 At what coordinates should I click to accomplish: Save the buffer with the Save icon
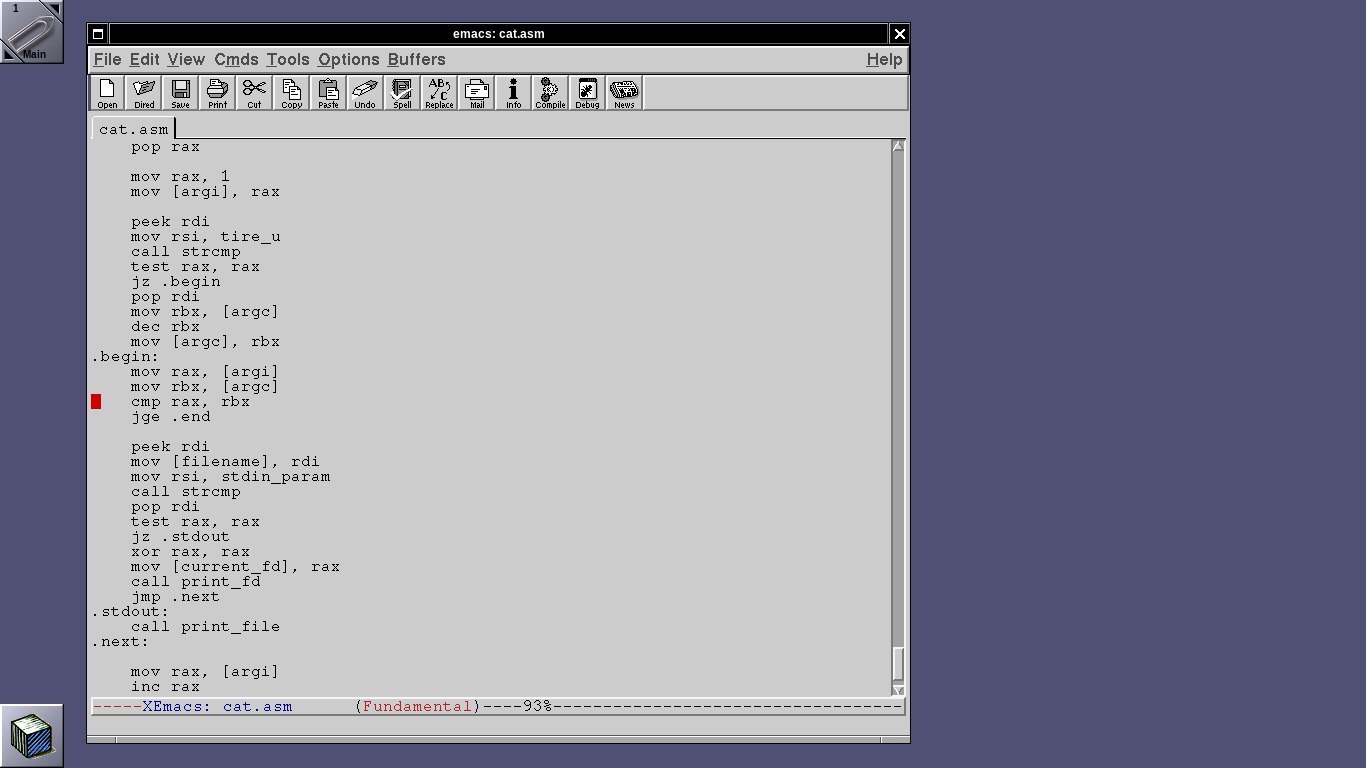[181, 93]
